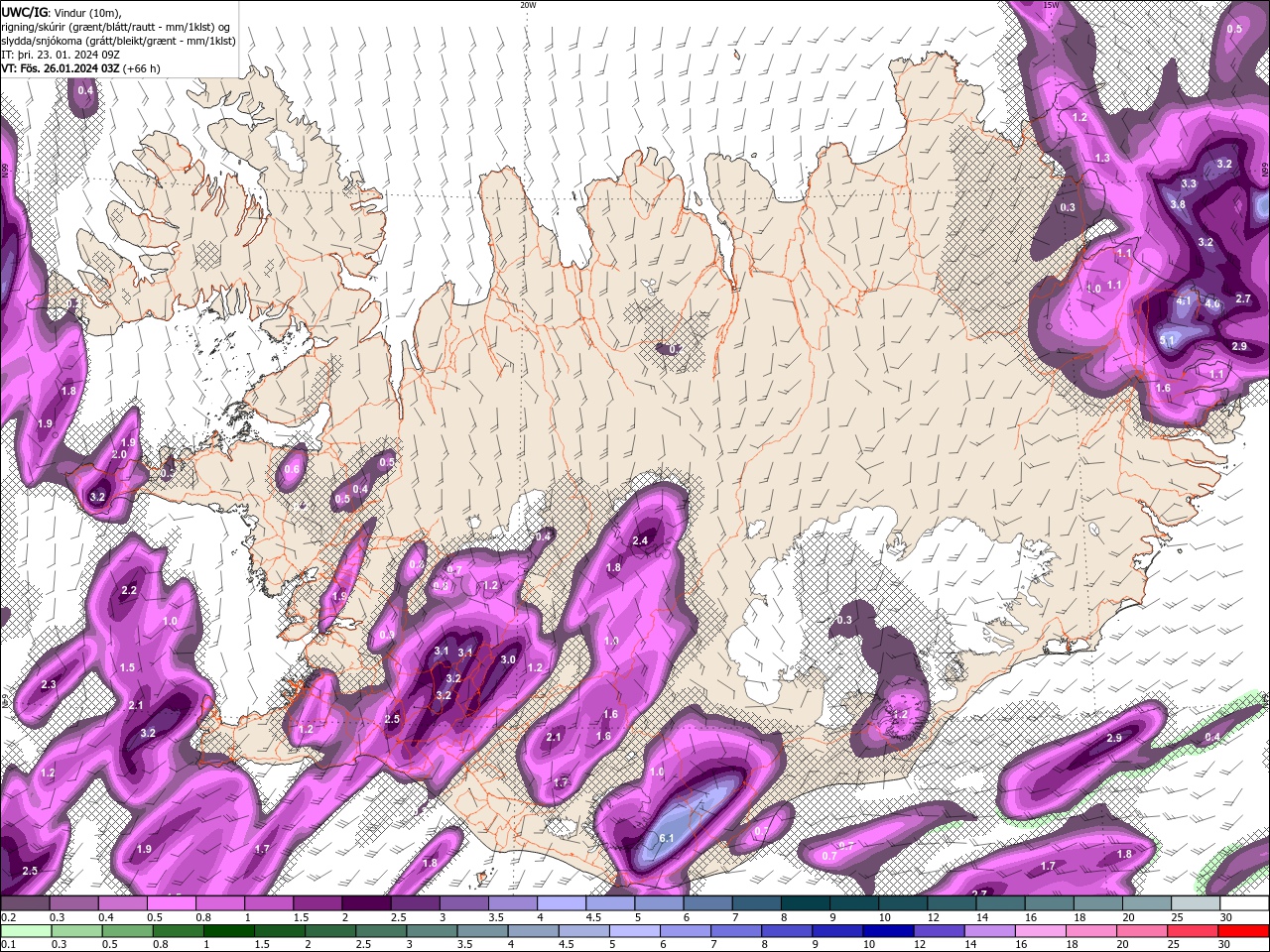Click the UWC/IG title in the header box
This screenshot has height=952, width=1270.
pyautogui.click(x=24, y=12)
